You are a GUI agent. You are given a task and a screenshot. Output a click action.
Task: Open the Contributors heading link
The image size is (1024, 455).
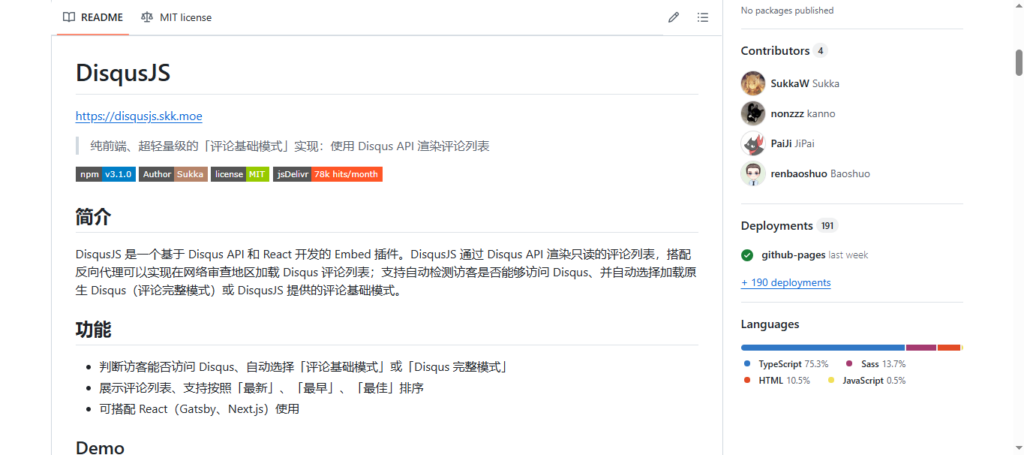click(775, 50)
